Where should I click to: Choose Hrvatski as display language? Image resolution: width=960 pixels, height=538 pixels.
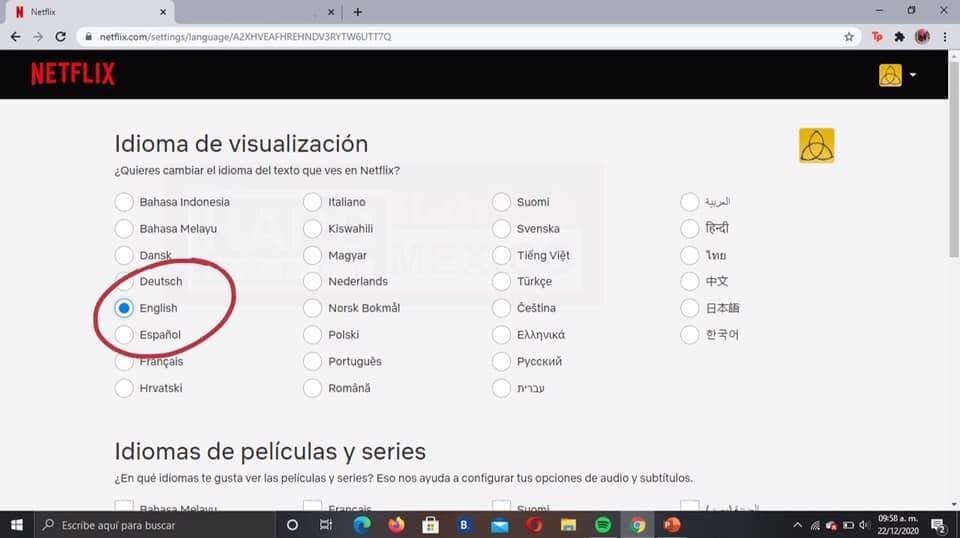[124, 388]
